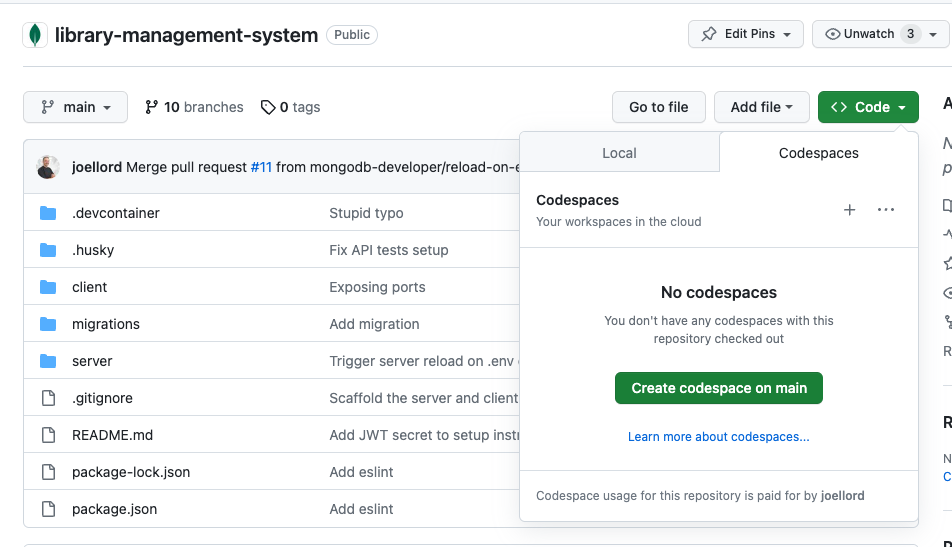The image size is (952, 547).
Task: Open the package-lock.json file
Action: (131, 472)
